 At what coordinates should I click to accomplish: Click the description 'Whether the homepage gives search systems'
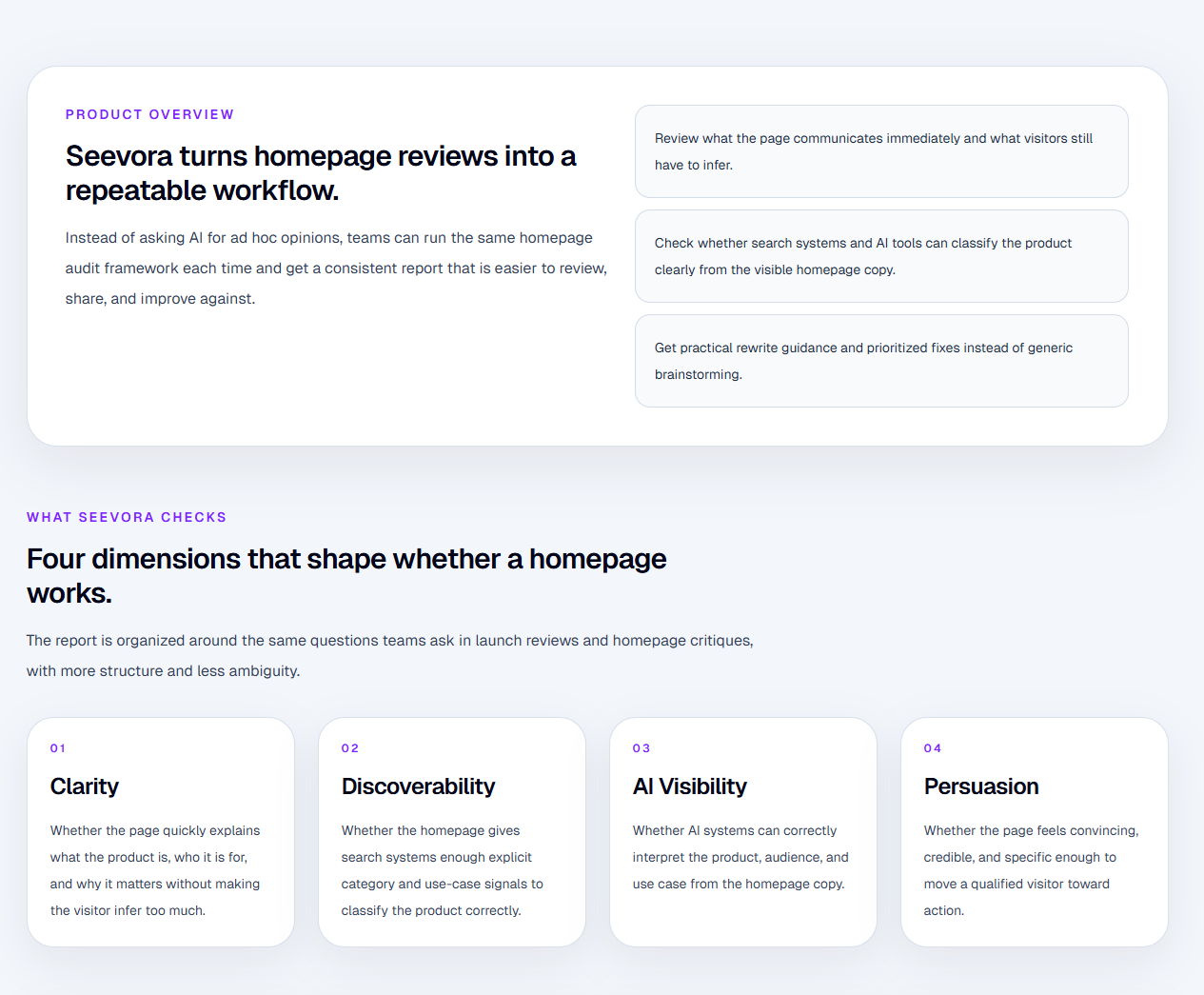click(443, 870)
